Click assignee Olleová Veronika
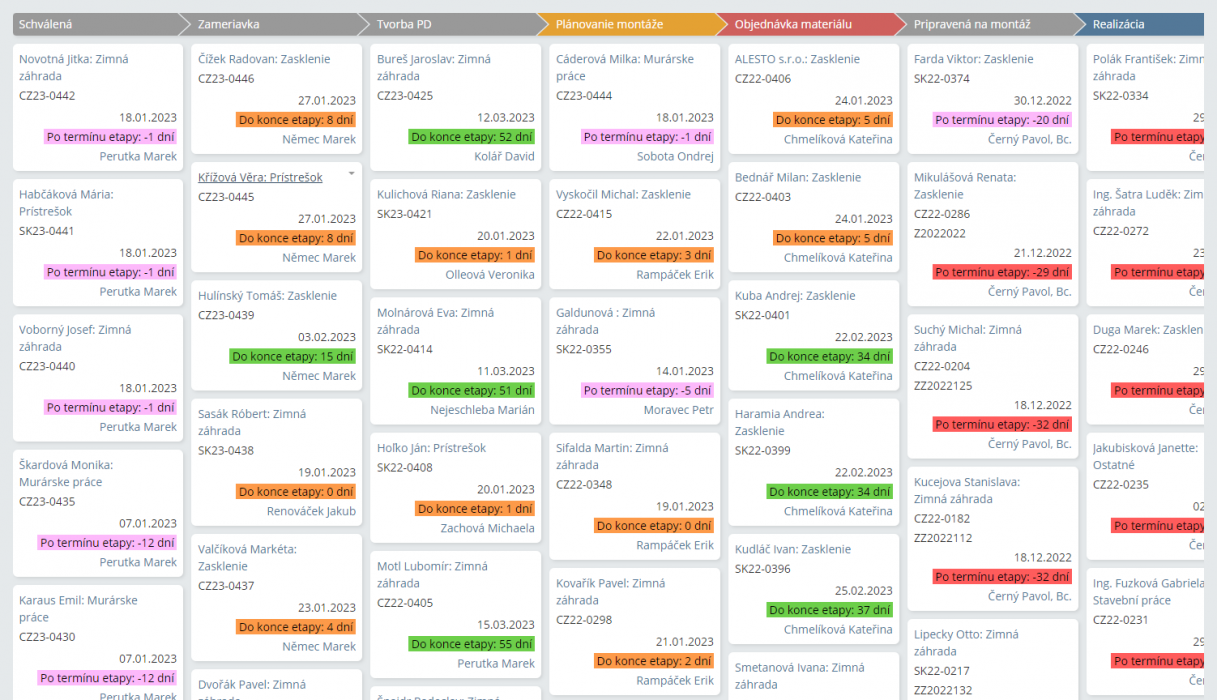 [490, 275]
